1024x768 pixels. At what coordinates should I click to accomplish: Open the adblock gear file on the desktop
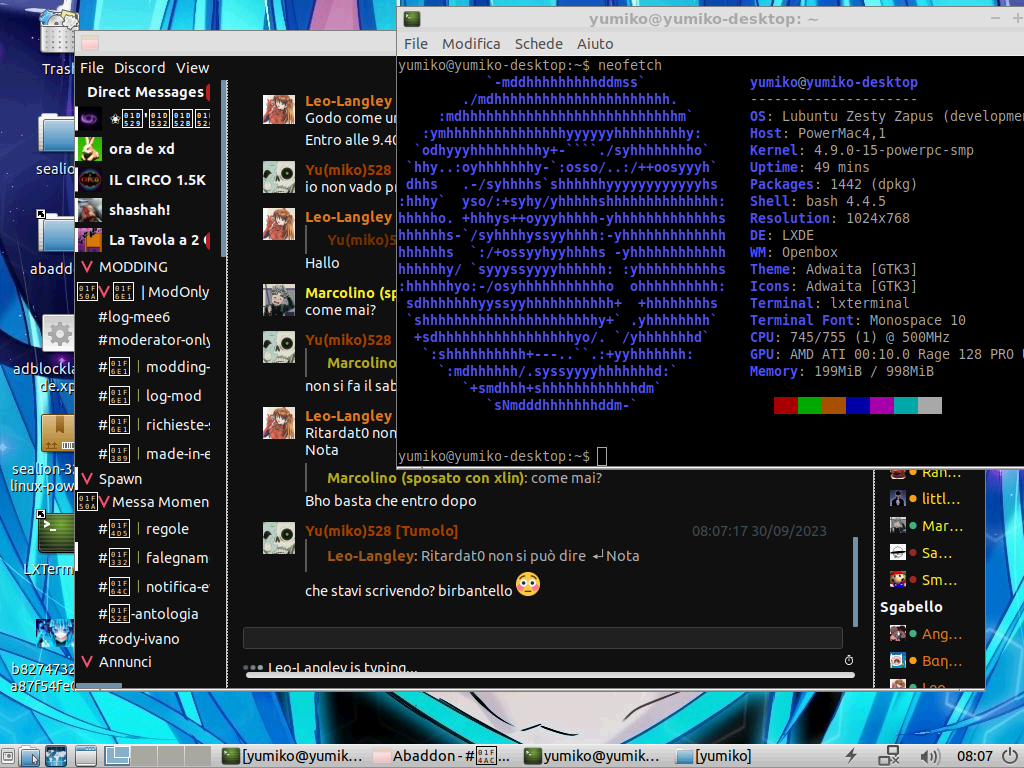(x=59, y=334)
